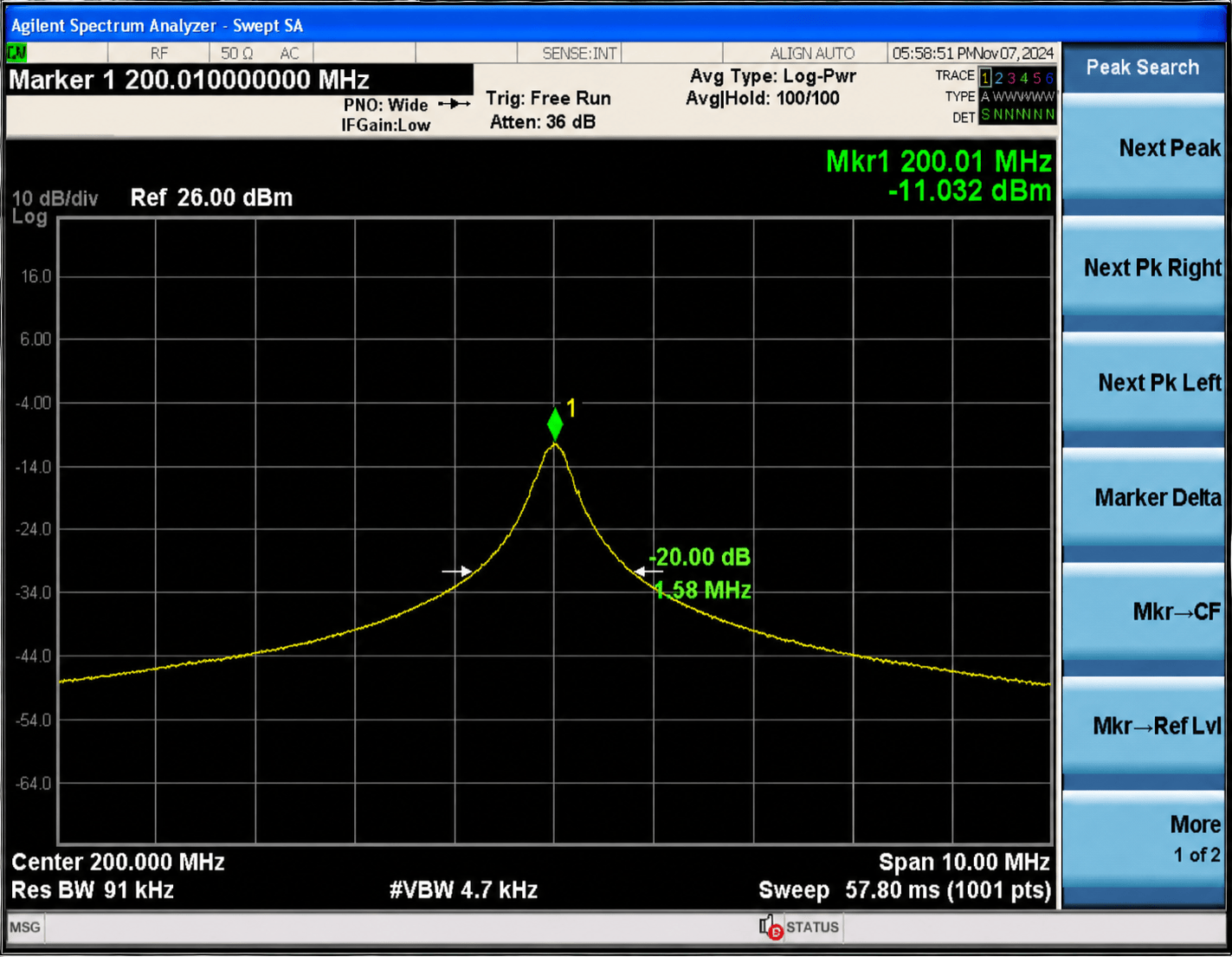The image size is (1232, 957).
Task: Click the 10 dB/div scale label
Action: point(55,198)
